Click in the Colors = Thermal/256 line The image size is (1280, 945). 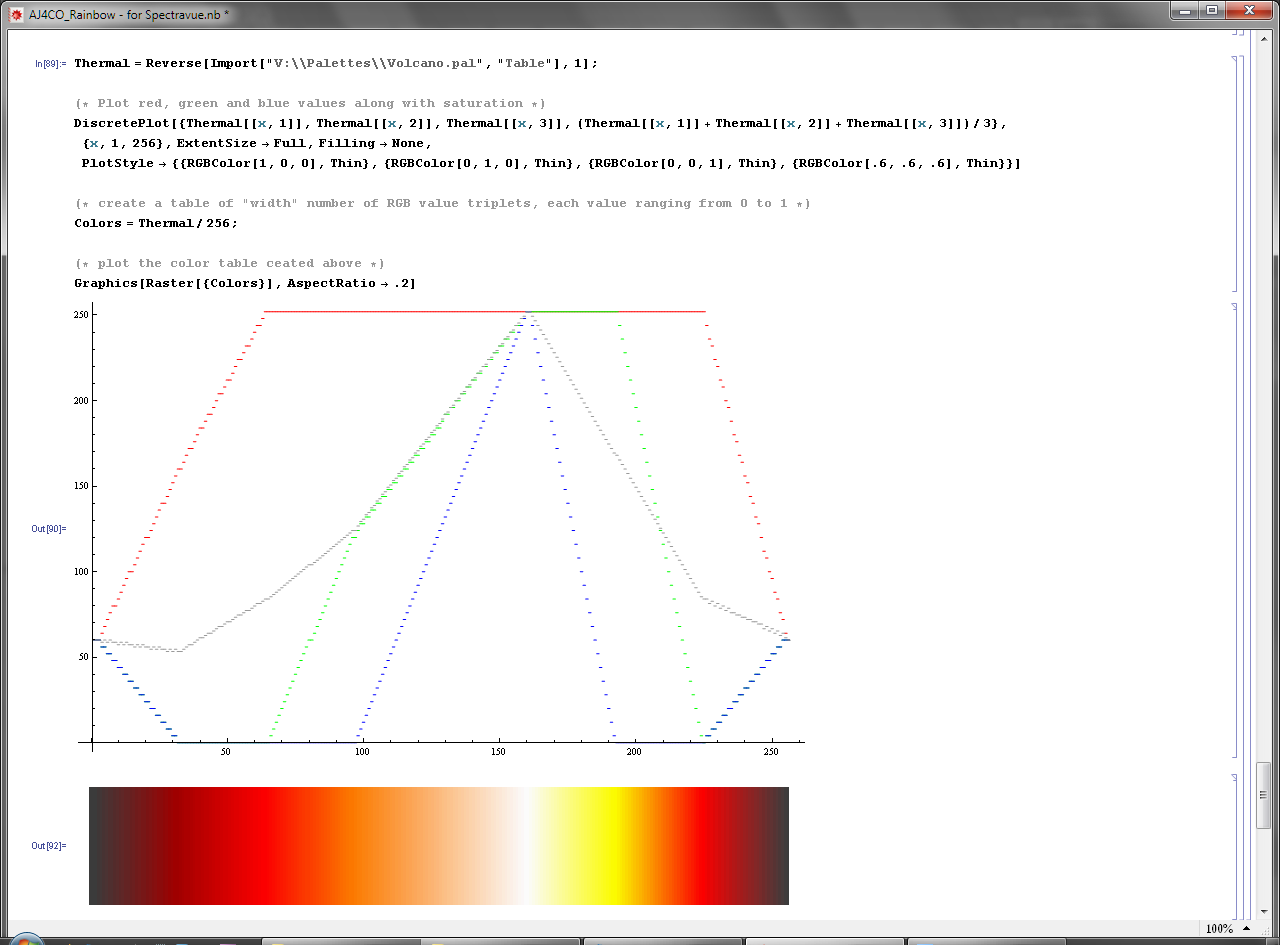point(156,223)
